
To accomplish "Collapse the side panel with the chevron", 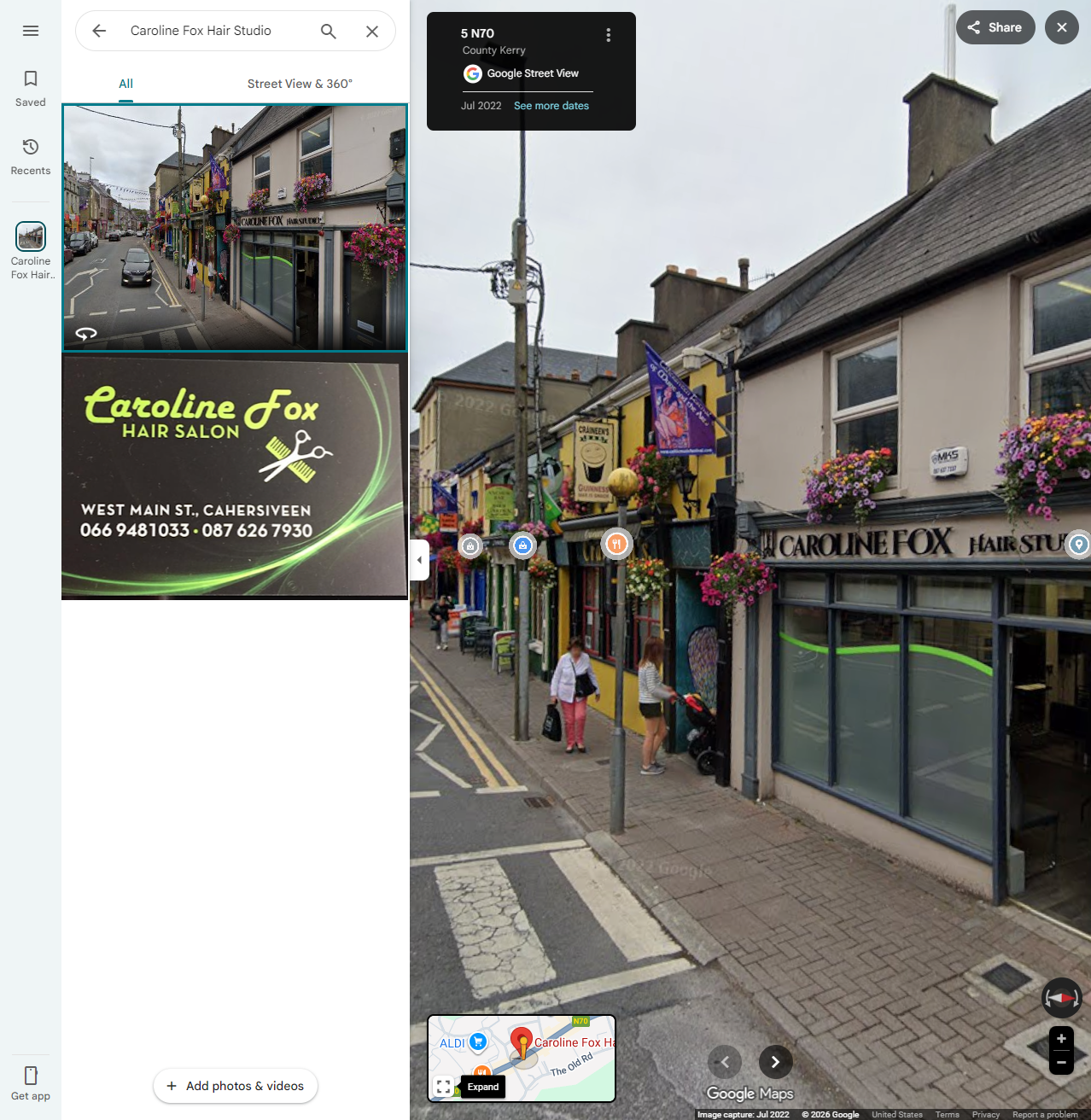I will coord(419,560).
